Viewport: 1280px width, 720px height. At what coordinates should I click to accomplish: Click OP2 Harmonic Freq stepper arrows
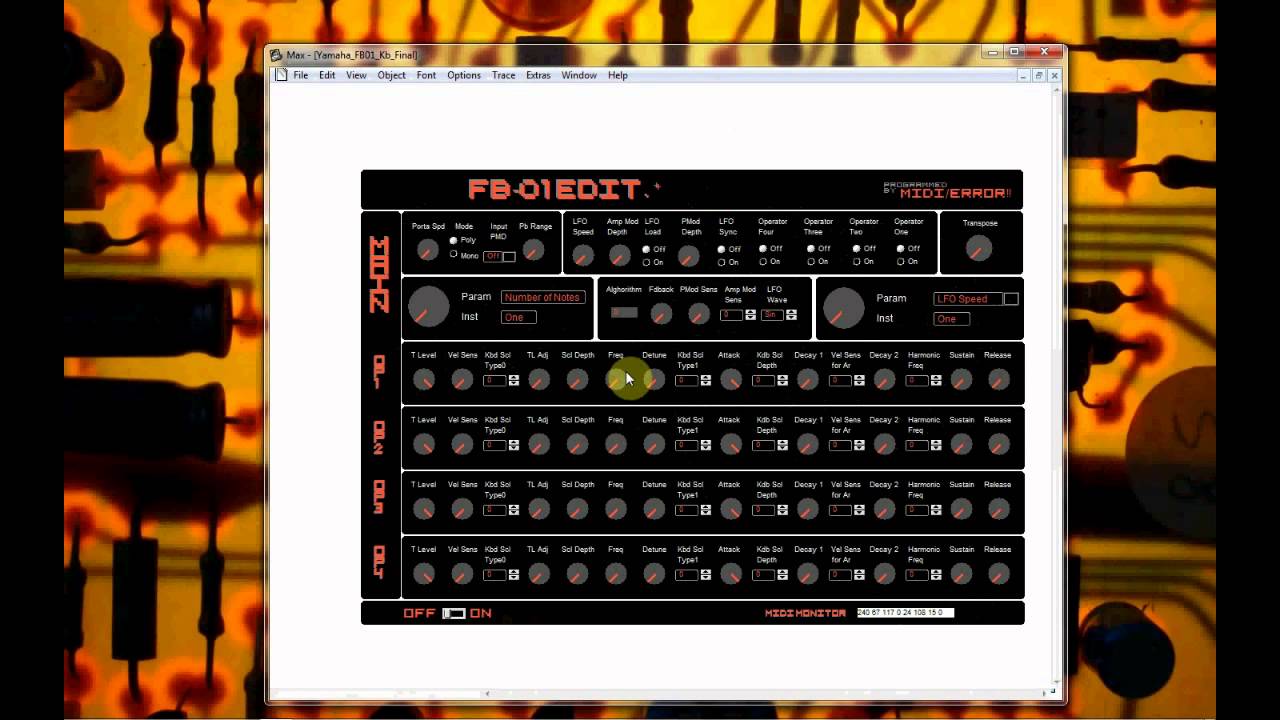click(936, 446)
